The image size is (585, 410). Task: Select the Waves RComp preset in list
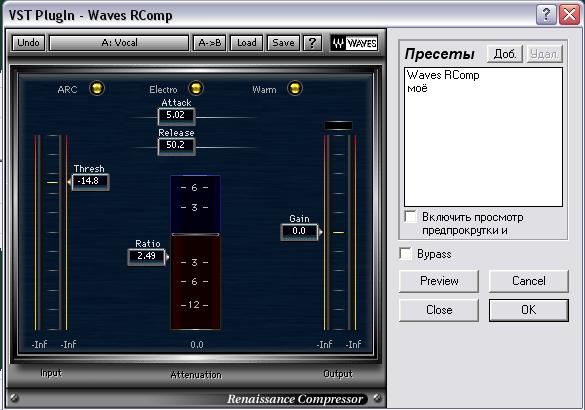pyautogui.click(x=443, y=75)
